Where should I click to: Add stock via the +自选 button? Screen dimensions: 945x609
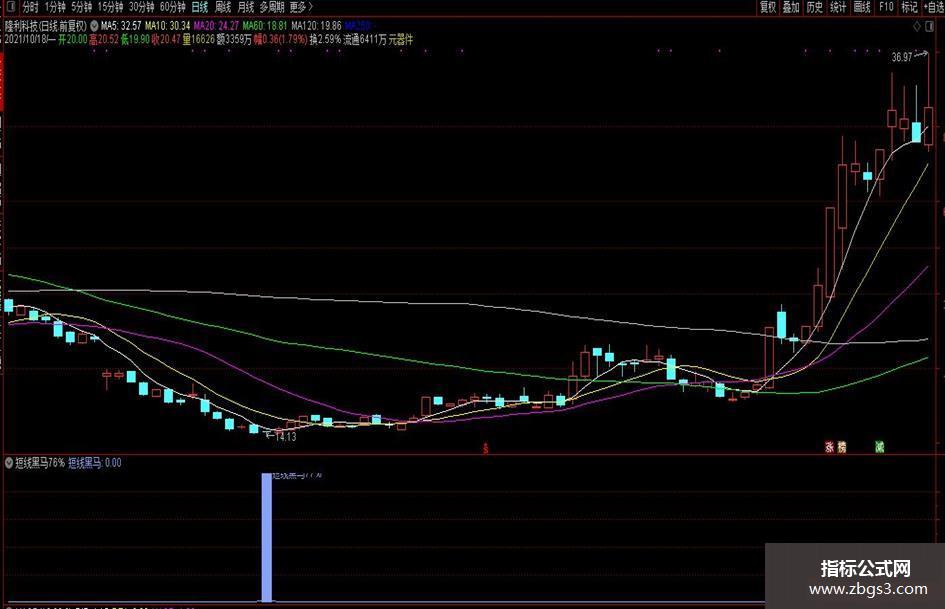click(x=934, y=7)
